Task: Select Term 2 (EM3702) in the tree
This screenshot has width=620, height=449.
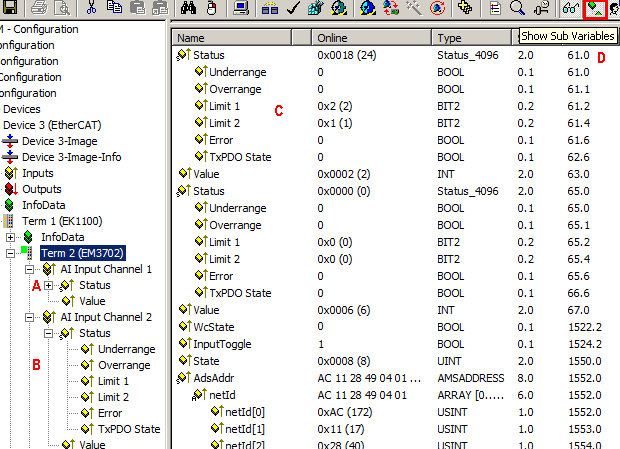Action: 83,253
